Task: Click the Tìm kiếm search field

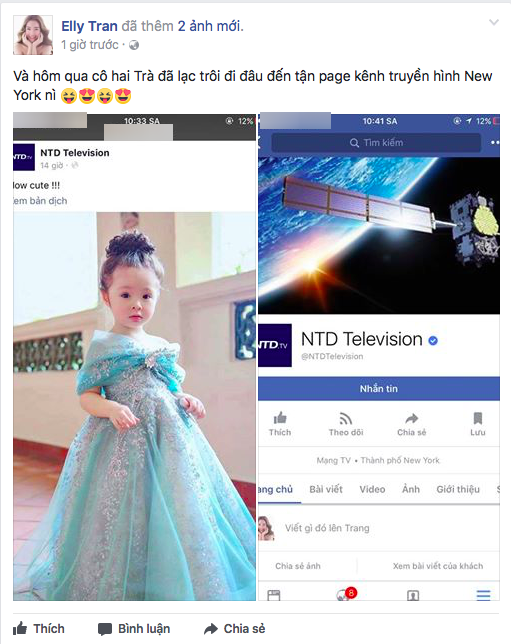Action: [x=376, y=143]
